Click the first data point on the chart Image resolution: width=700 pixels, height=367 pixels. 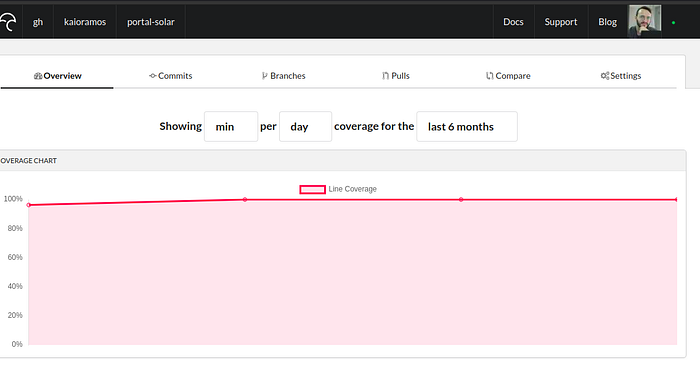(x=29, y=205)
